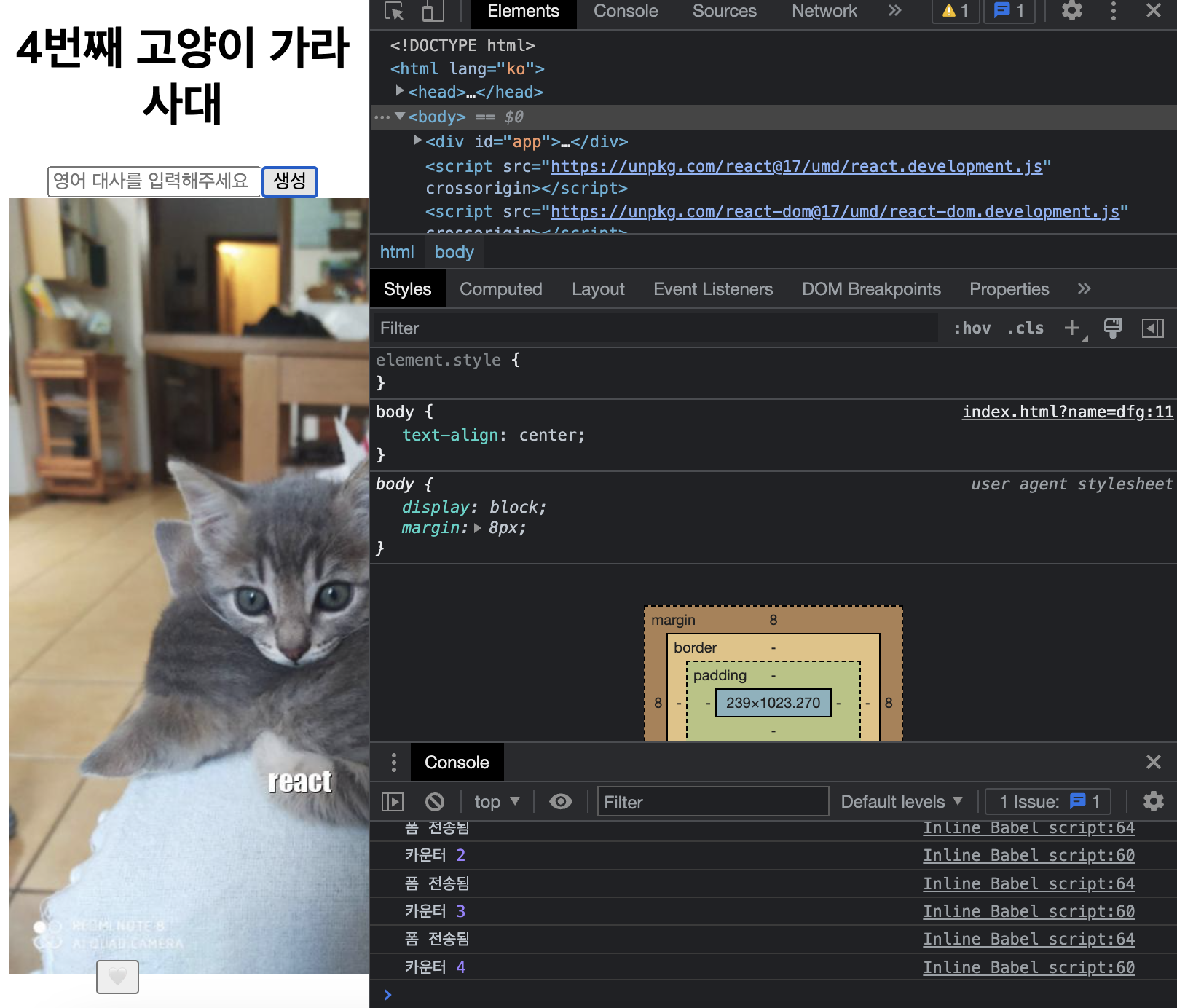Open the react.development.js script link
Image resolution: width=1177 pixels, height=1008 pixels.
(x=796, y=167)
